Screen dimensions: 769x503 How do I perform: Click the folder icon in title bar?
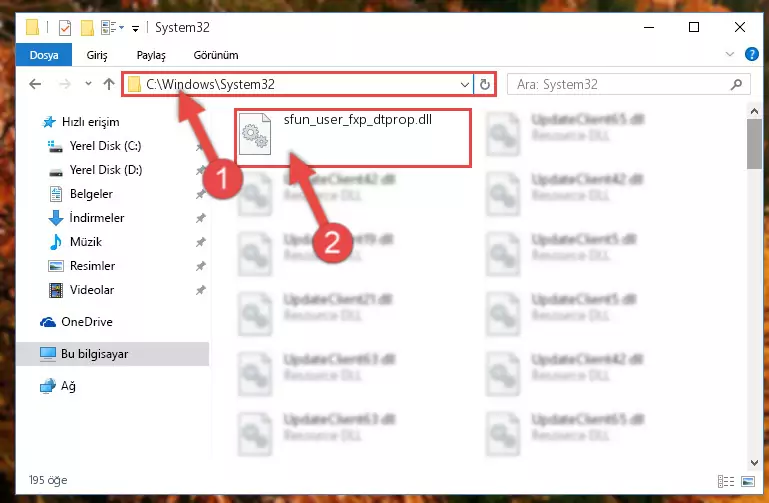coord(32,27)
